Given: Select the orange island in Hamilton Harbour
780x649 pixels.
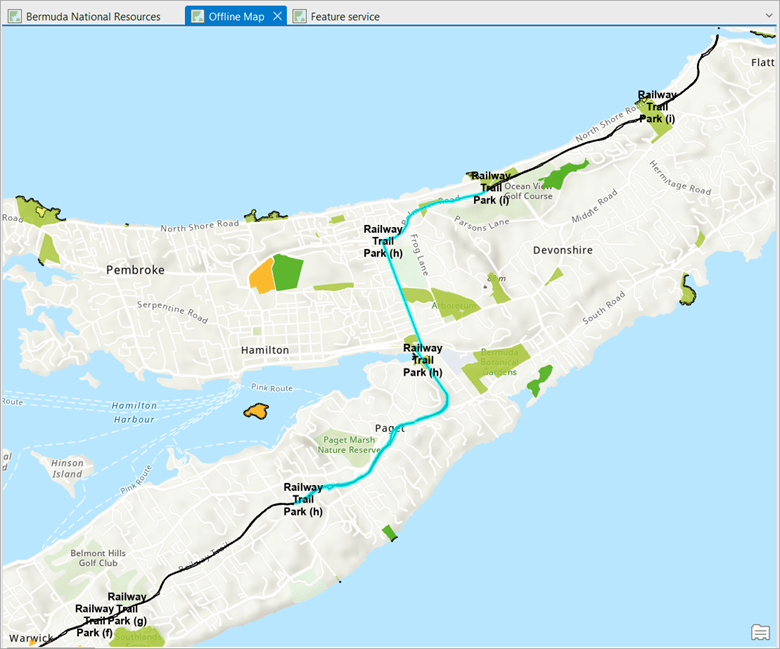Looking at the screenshot, I should (256, 411).
